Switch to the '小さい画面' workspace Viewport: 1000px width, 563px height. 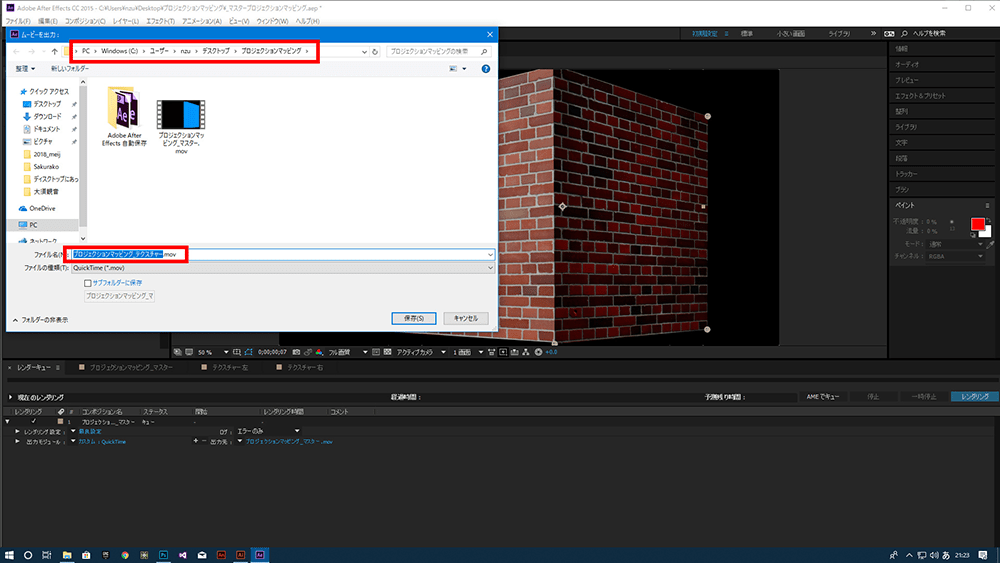point(790,34)
